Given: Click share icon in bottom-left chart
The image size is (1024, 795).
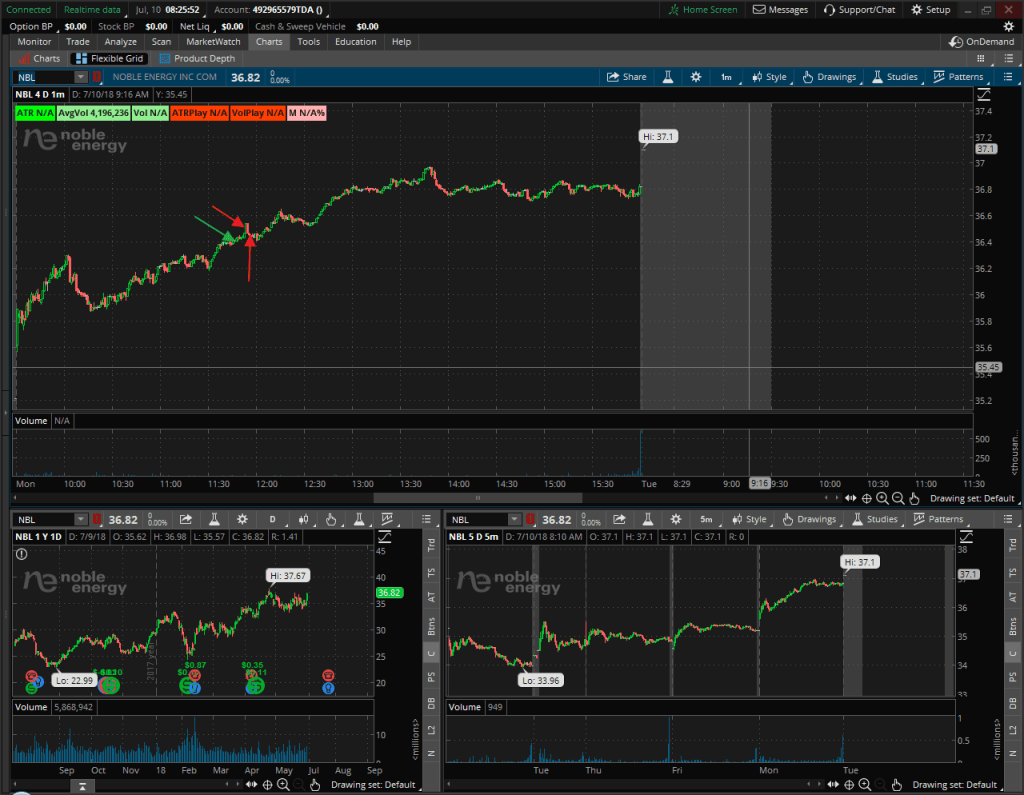Looking at the screenshot, I should point(185,519).
